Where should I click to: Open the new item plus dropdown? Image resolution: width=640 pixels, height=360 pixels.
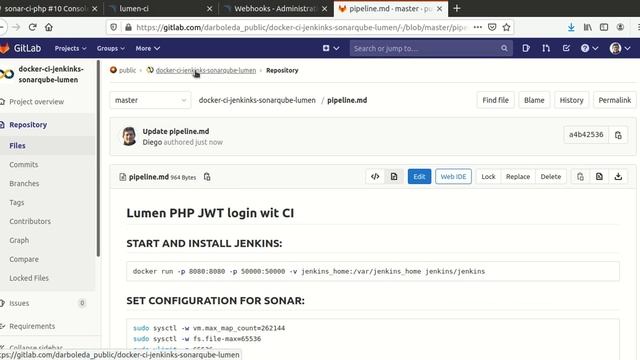331,48
